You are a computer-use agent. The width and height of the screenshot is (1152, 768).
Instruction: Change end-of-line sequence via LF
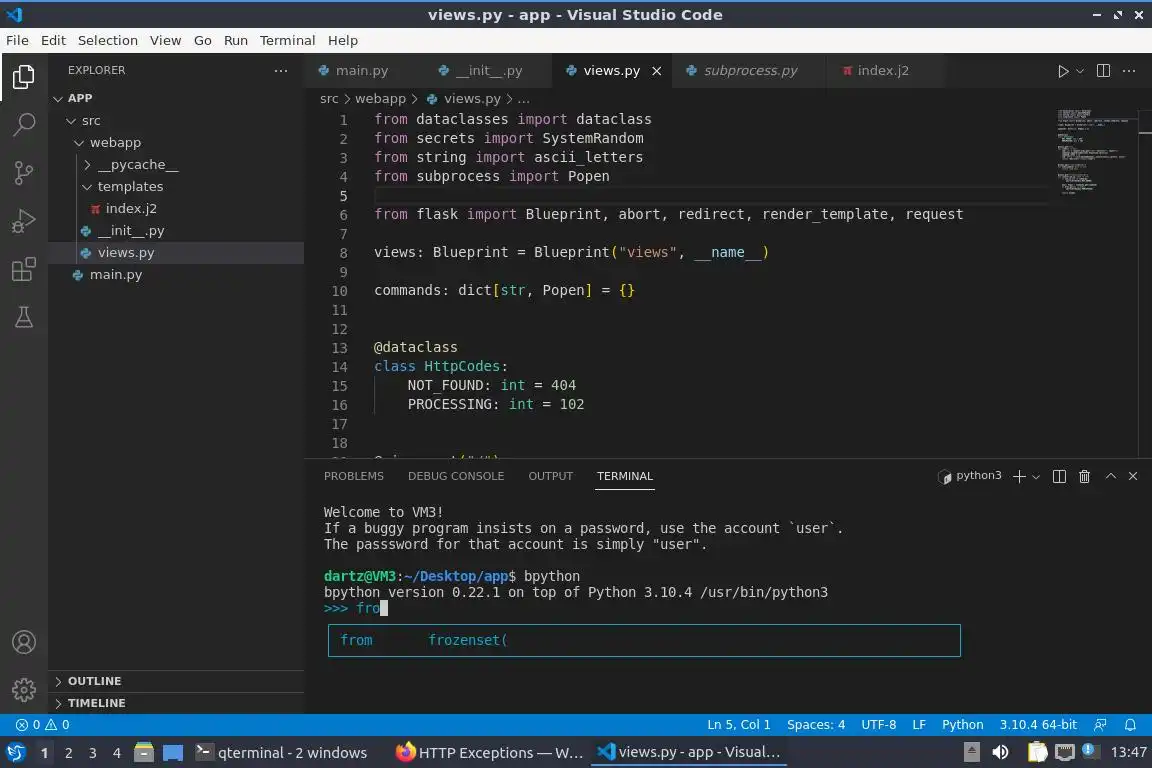tap(918, 725)
